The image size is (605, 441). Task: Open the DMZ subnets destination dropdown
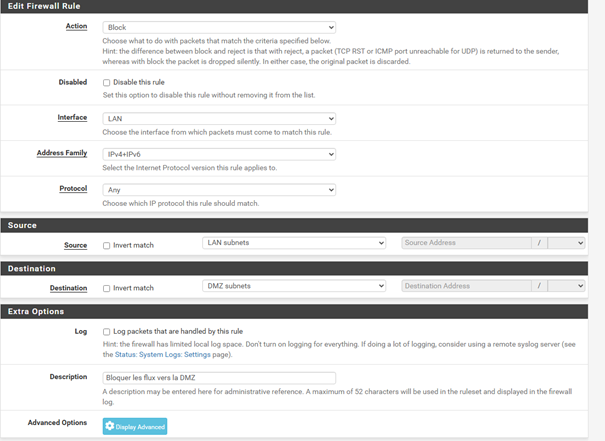(x=293, y=286)
